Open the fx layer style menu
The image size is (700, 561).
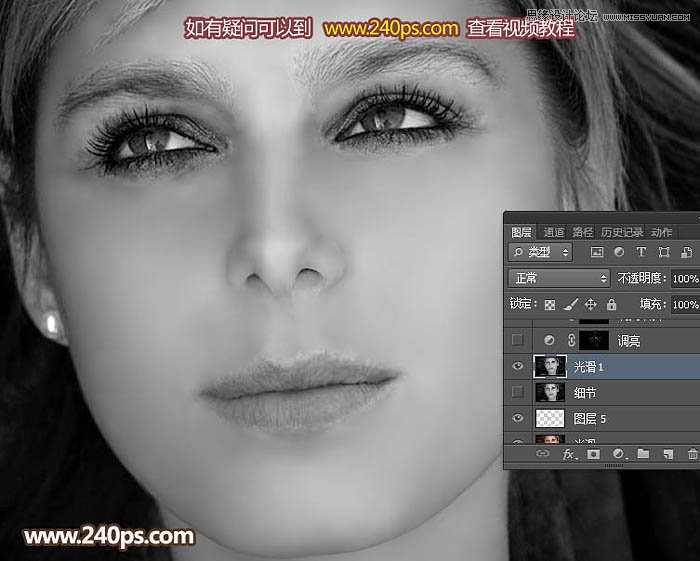point(569,454)
